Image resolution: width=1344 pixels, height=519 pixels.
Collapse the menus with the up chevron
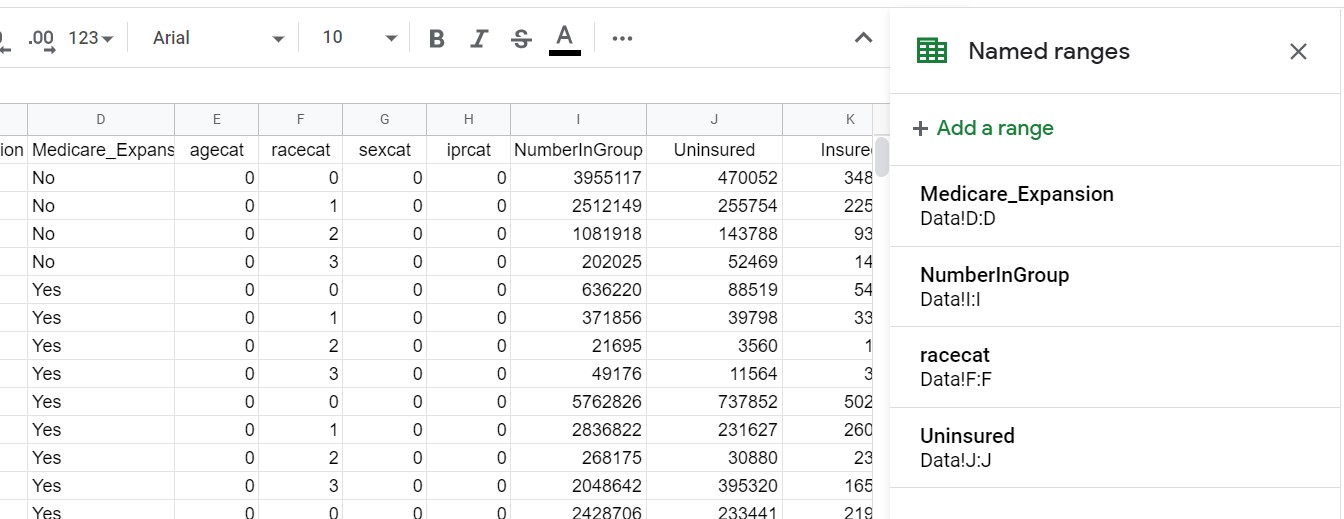(863, 38)
